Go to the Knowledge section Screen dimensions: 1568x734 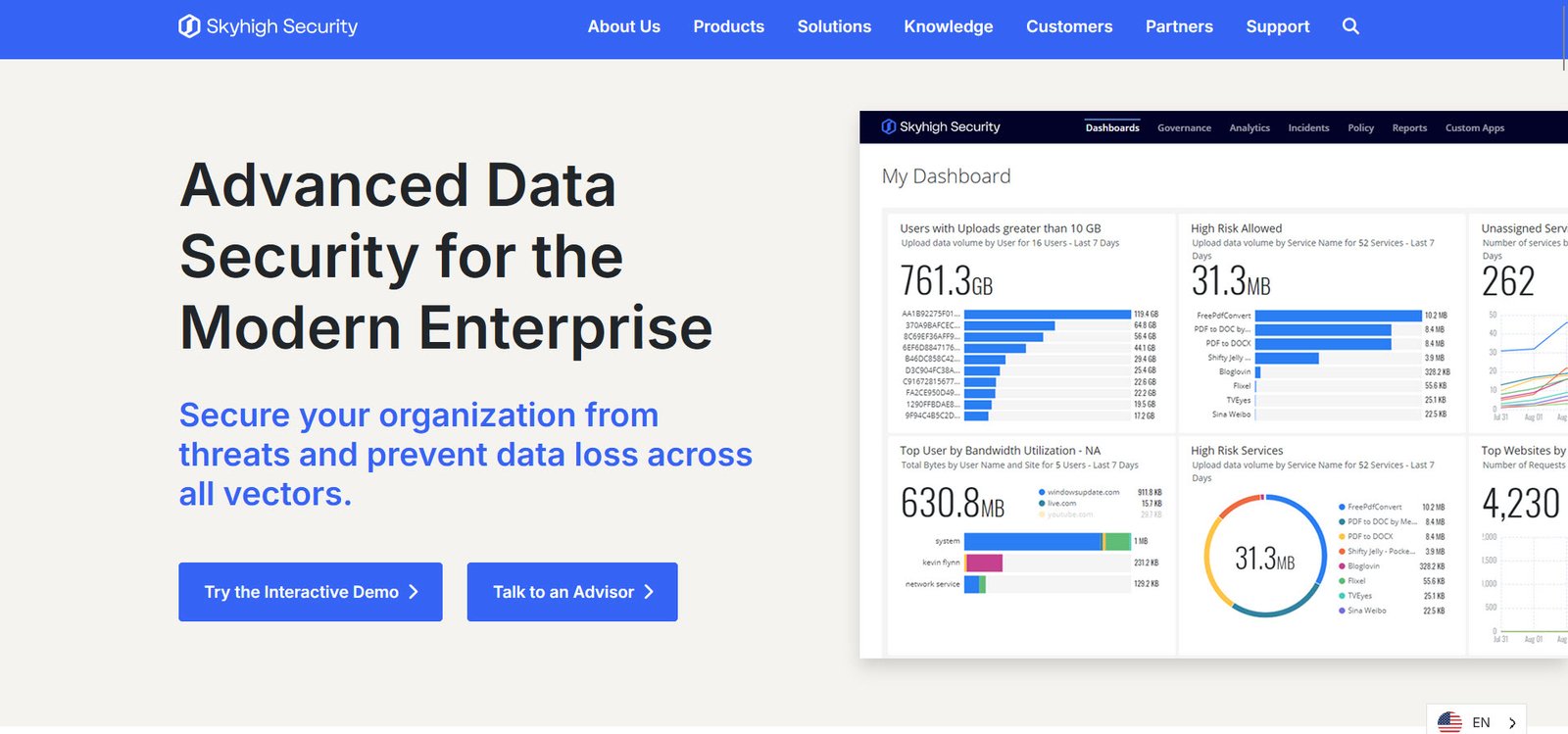click(x=948, y=26)
